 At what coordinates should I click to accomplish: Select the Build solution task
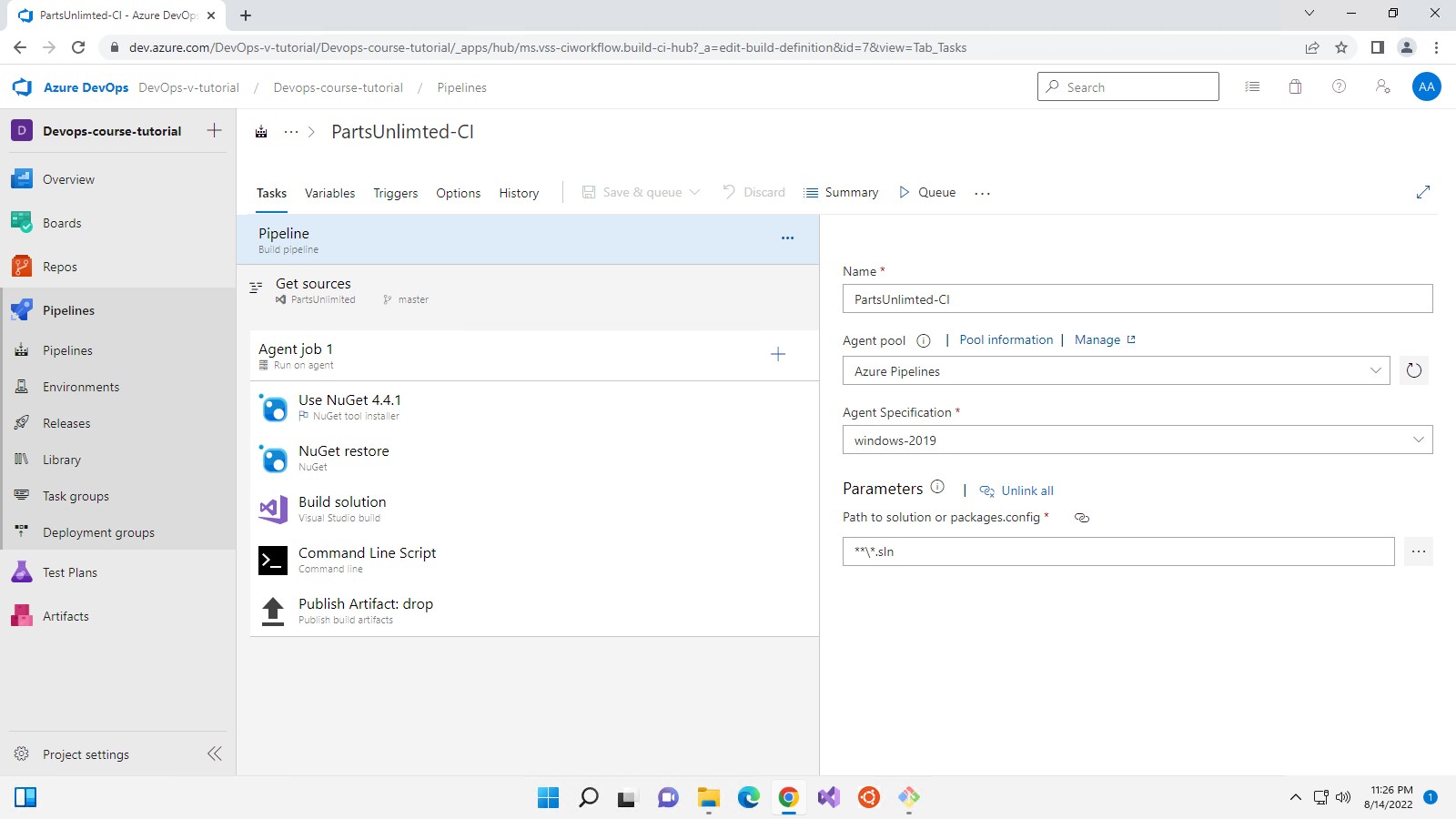point(534,509)
